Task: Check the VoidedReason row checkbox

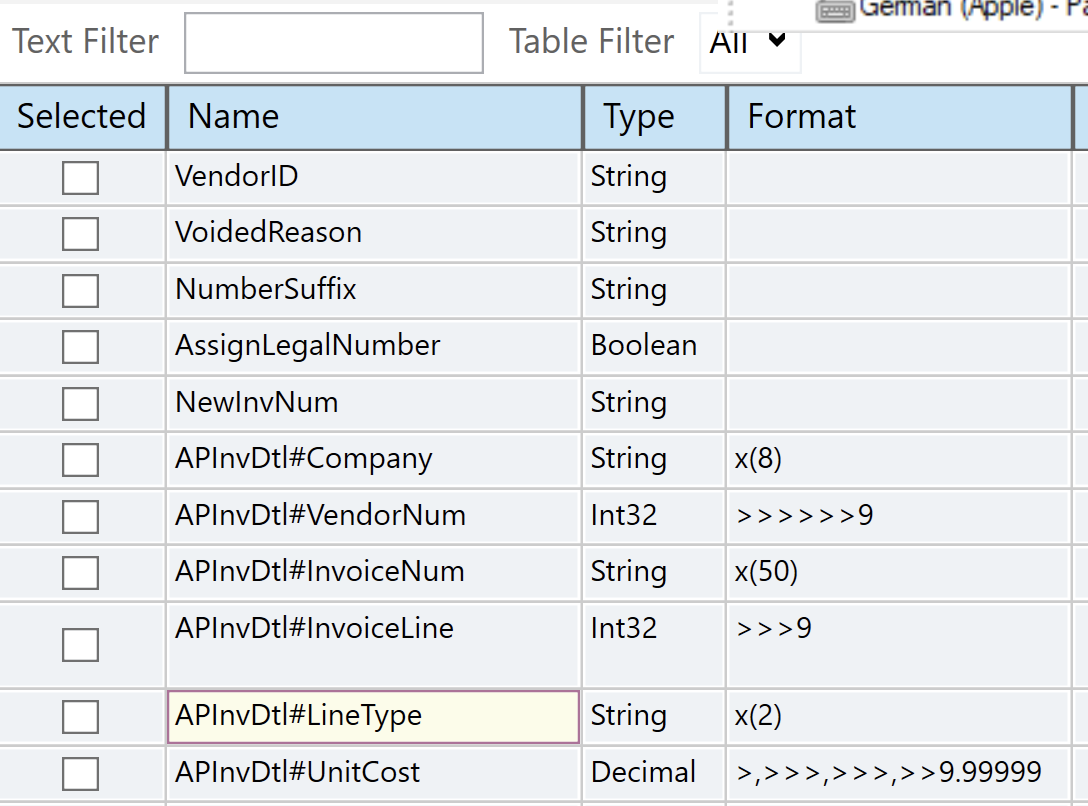Action: tap(80, 234)
